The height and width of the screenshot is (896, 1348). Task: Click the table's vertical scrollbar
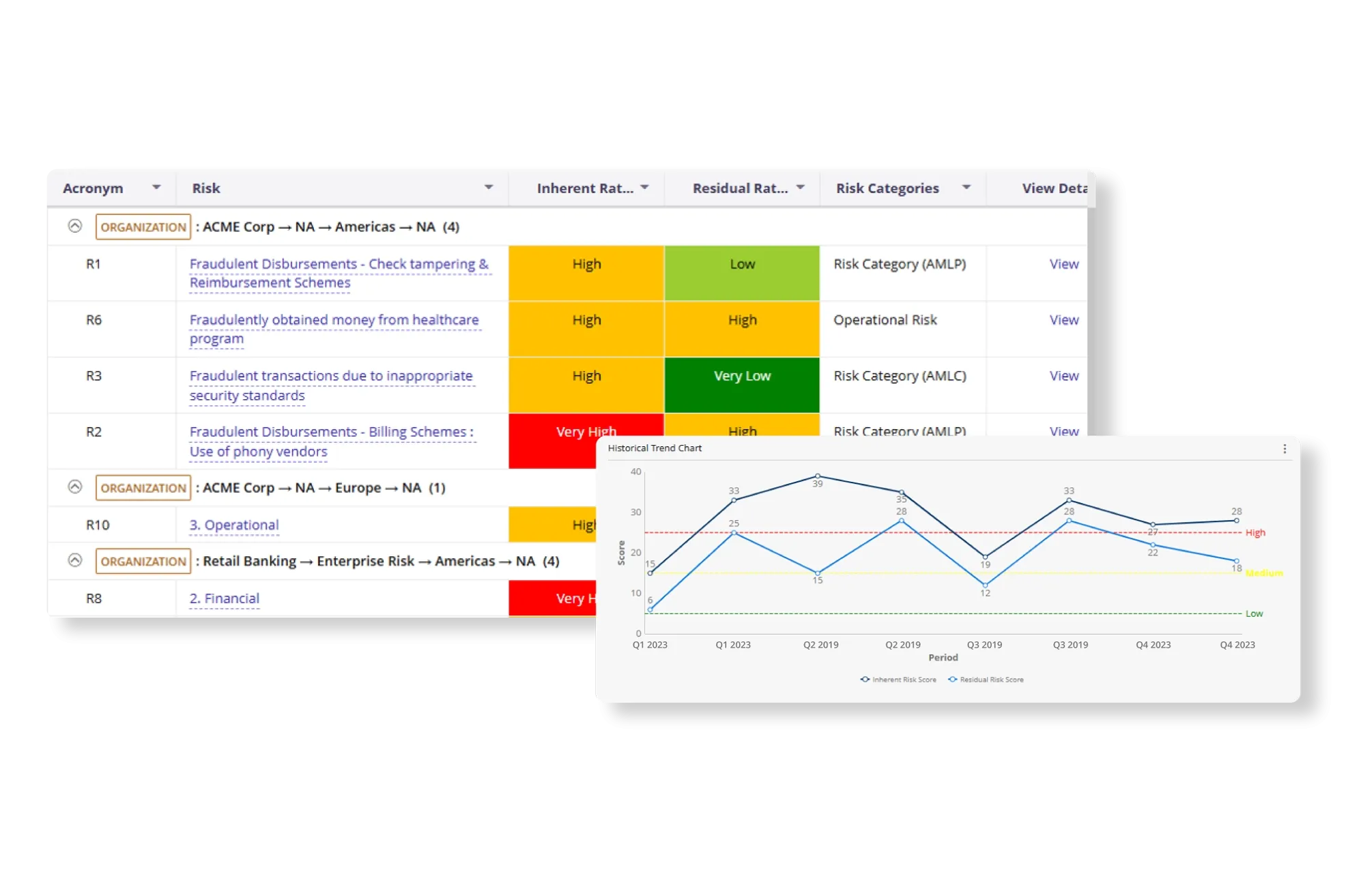coord(1091,321)
